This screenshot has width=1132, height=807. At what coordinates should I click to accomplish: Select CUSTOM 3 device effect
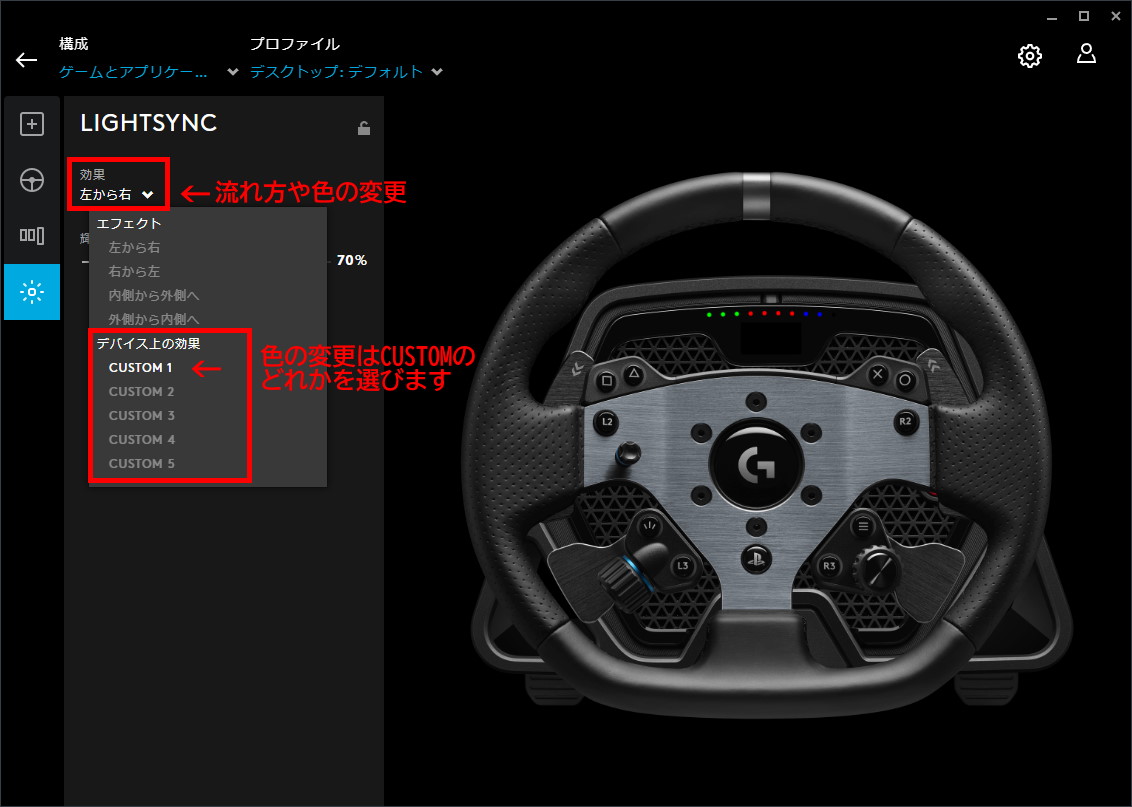tap(142, 415)
